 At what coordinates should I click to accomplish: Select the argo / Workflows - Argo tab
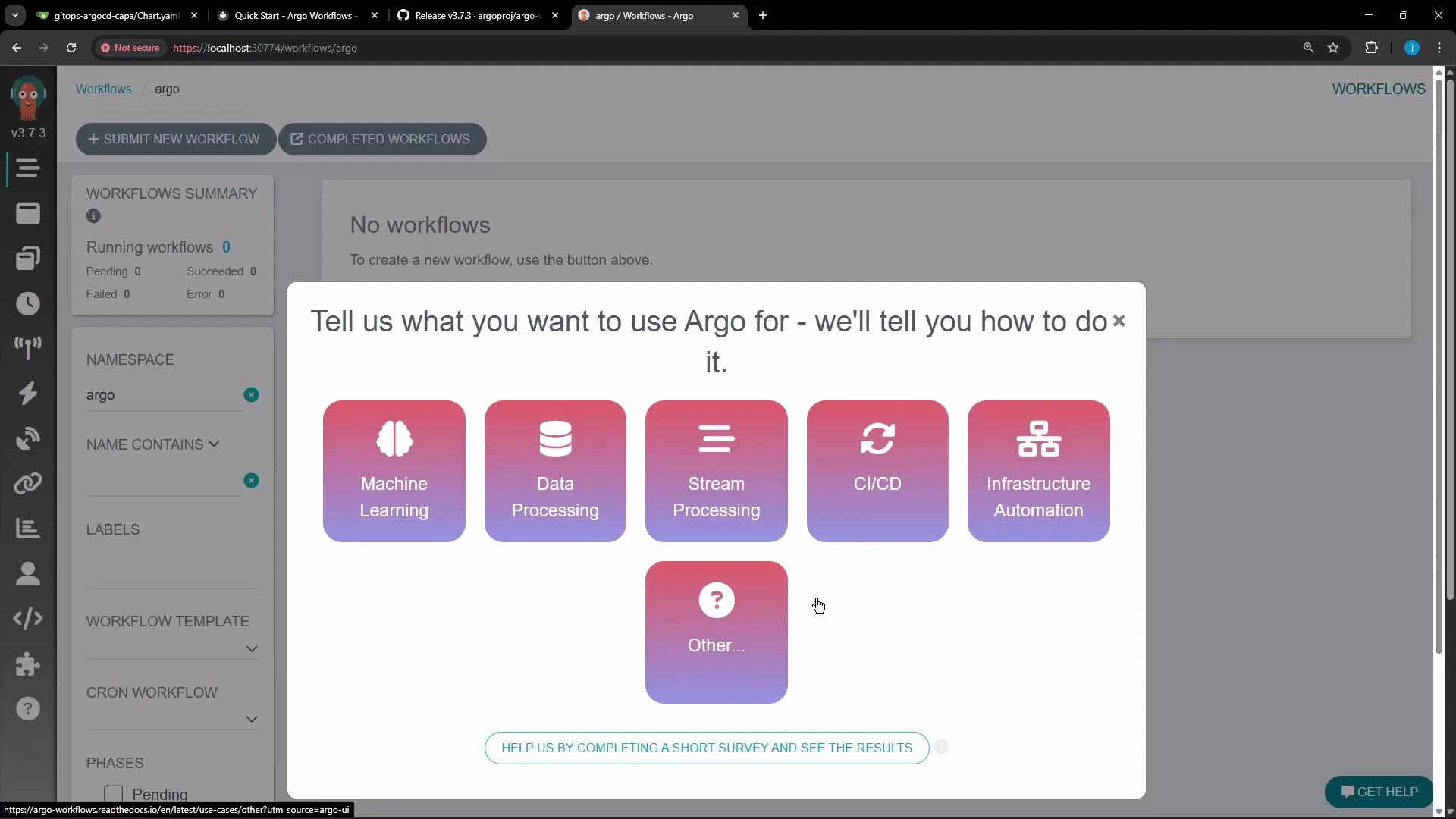click(658, 15)
